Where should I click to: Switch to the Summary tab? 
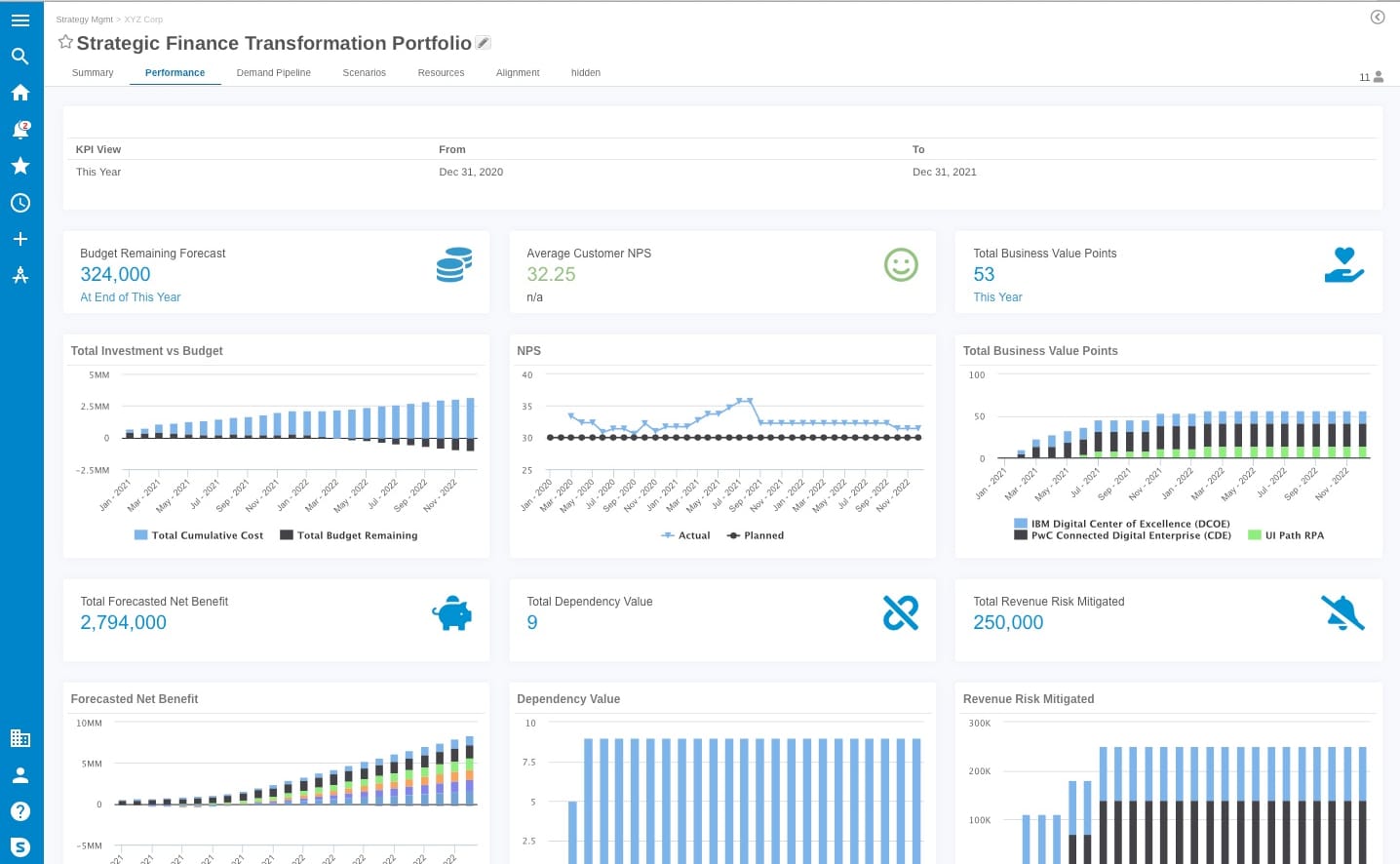93,73
